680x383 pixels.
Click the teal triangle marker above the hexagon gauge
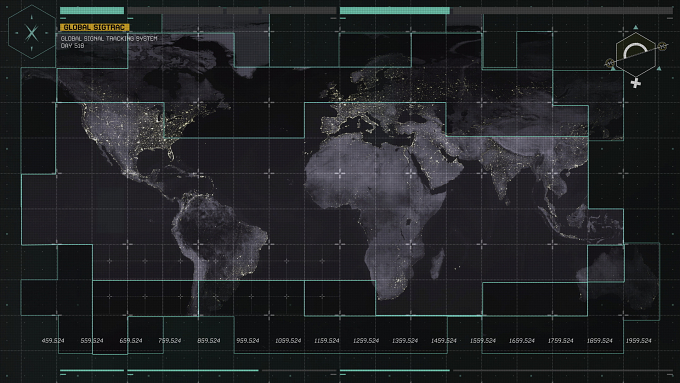tap(636, 27)
